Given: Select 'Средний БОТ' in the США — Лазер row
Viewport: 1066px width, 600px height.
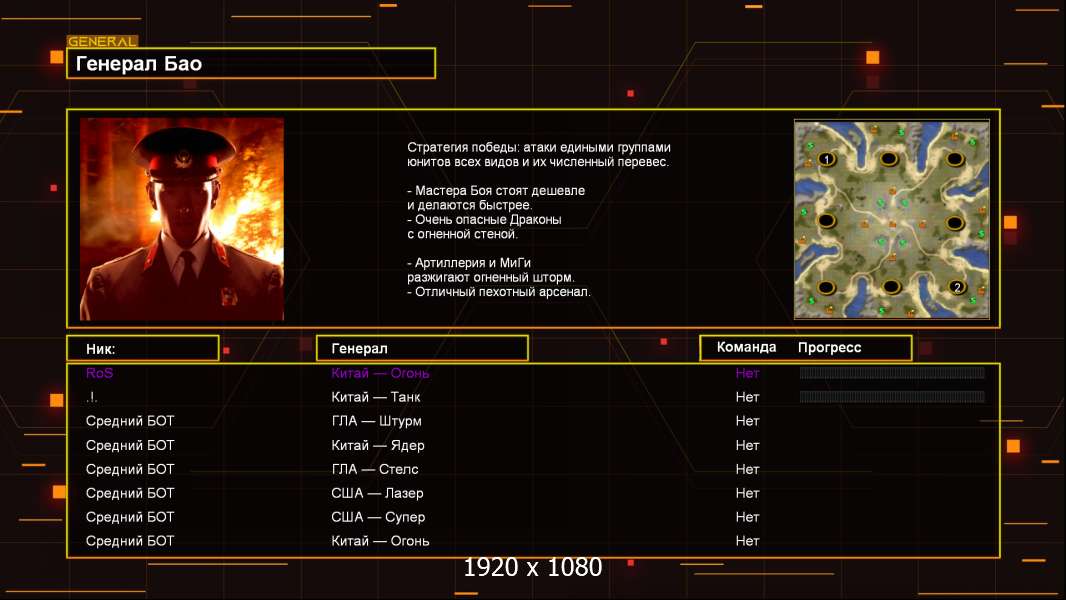Looking at the screenshot, I should pyautogui.click(x=130, y=493).
